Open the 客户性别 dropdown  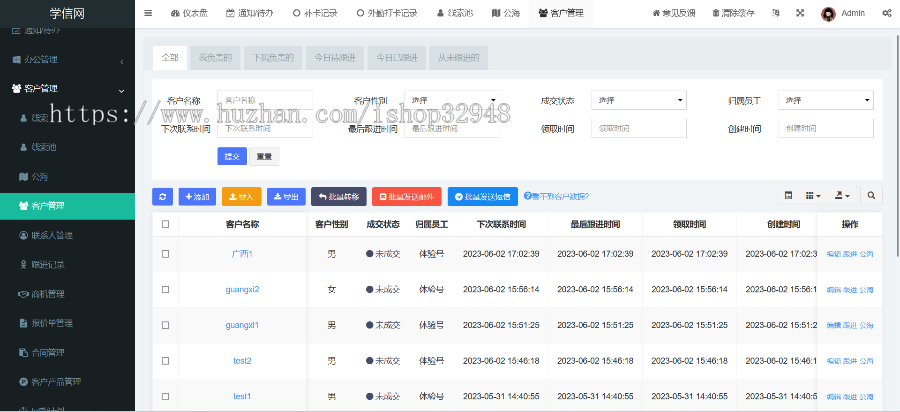click(x=452, y=100)
